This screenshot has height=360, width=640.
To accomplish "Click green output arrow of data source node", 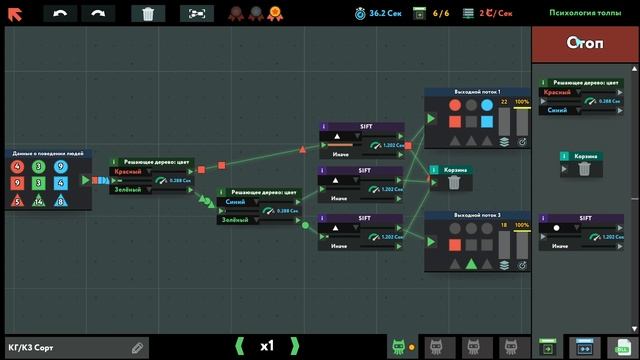I will coord(85,180).
